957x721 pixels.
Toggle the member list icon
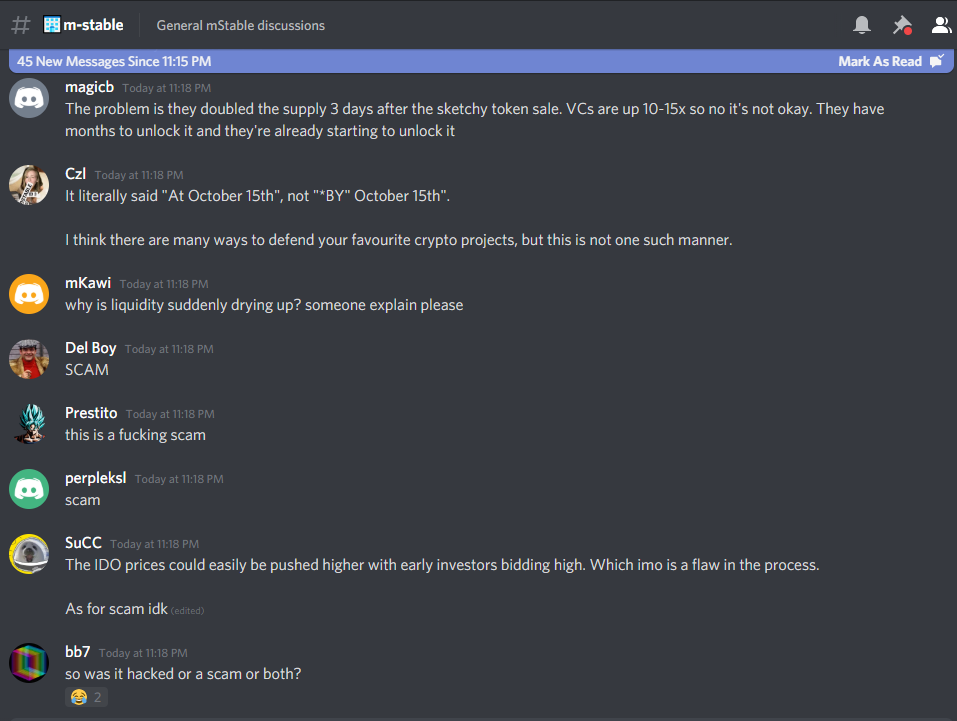(x=941, y=25)
